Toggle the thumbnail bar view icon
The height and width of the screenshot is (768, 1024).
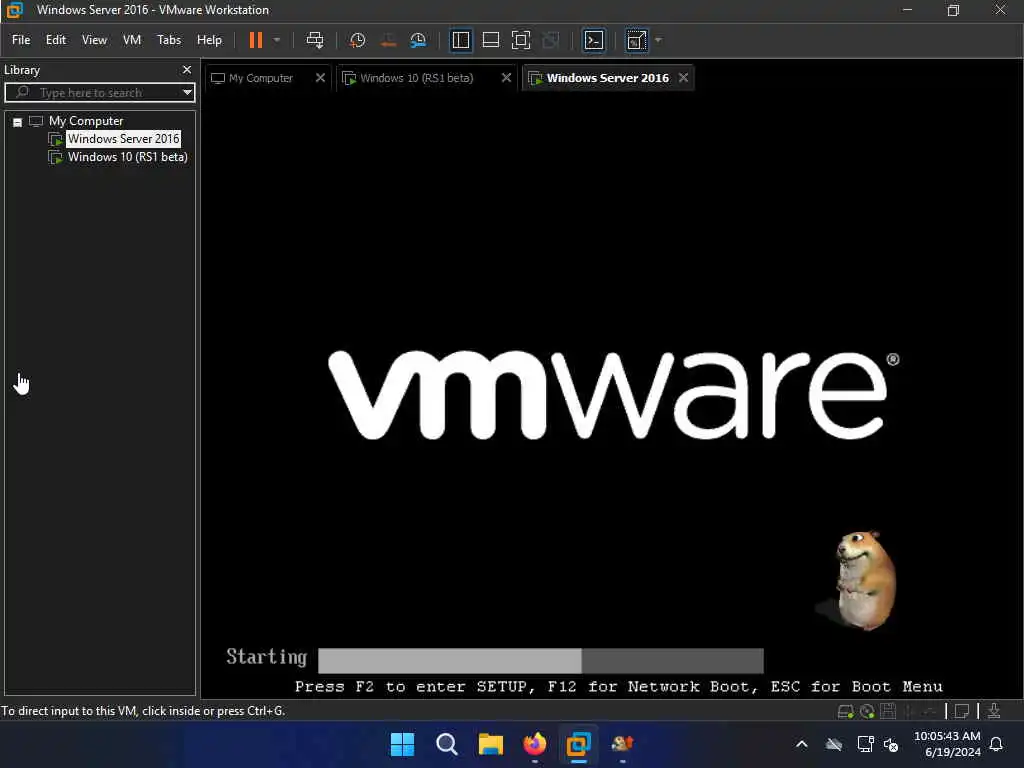click(x=490, y=40)
